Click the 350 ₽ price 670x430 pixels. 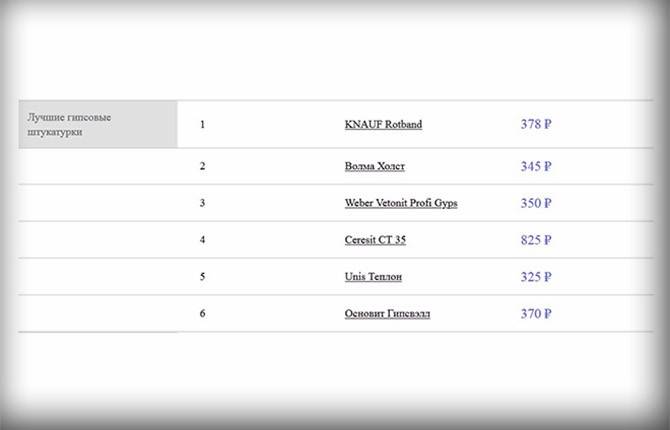536,203
